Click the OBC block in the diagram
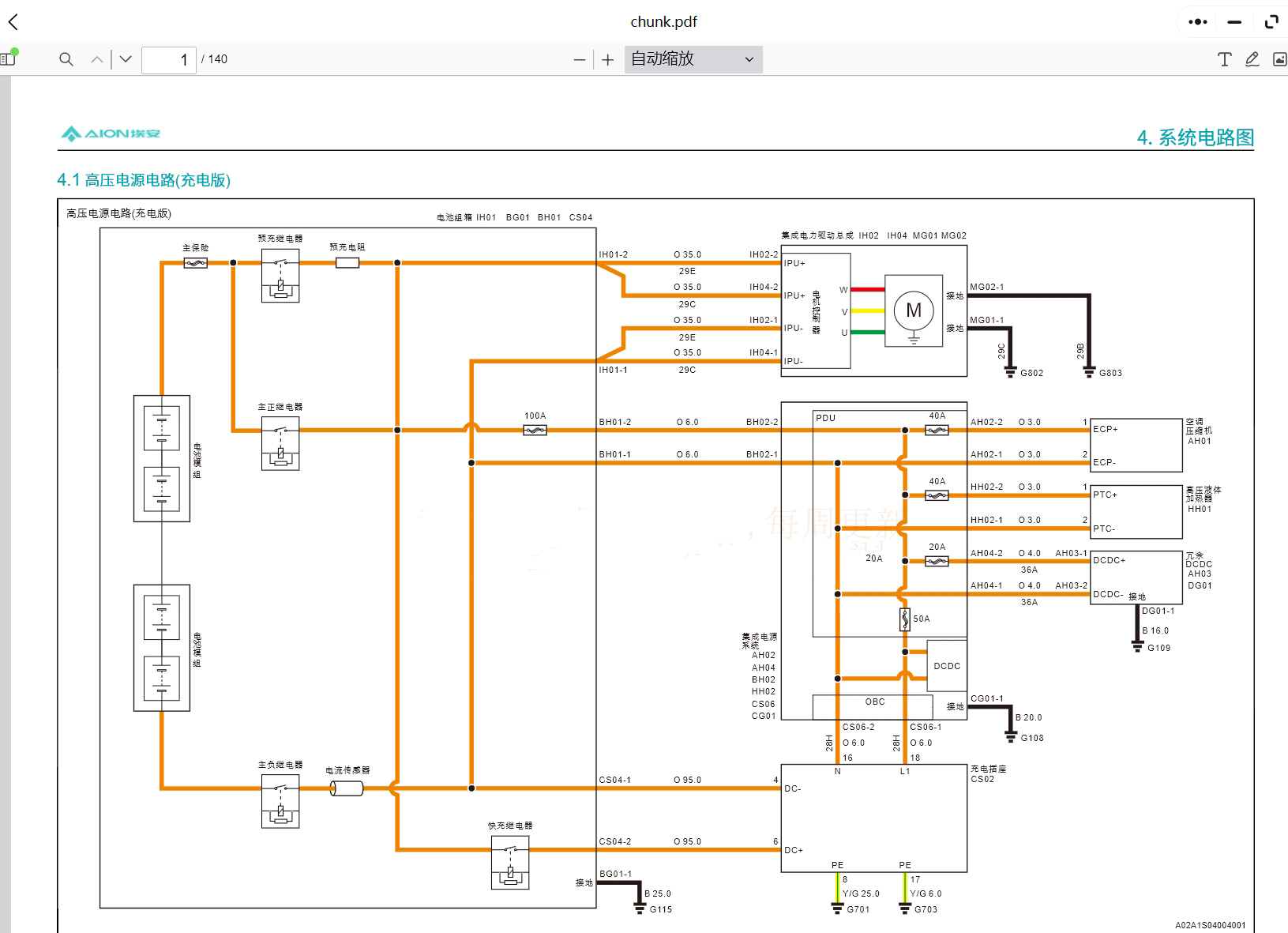This screenshot has width=1288, height=933. click(x=874, y=702)
